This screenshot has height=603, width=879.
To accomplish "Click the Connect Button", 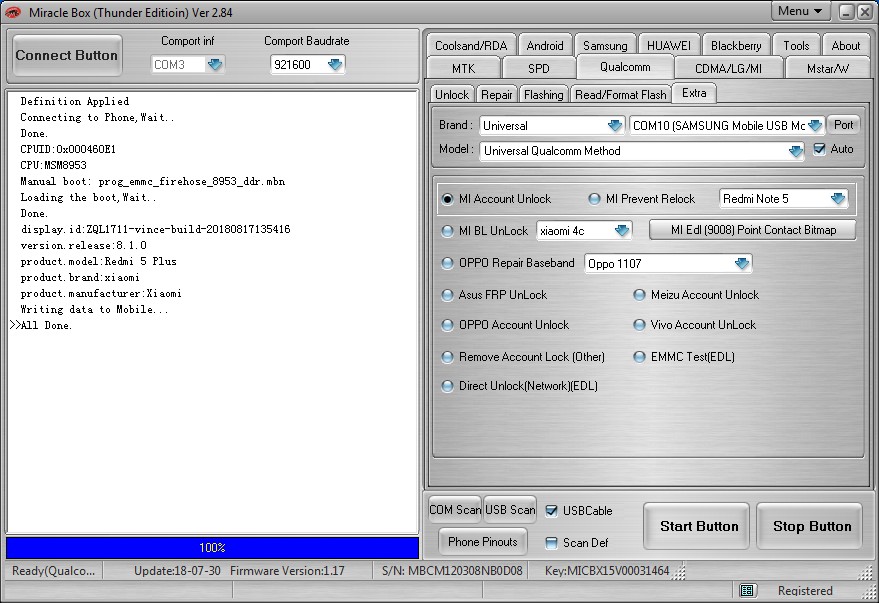I will (67, 55).
